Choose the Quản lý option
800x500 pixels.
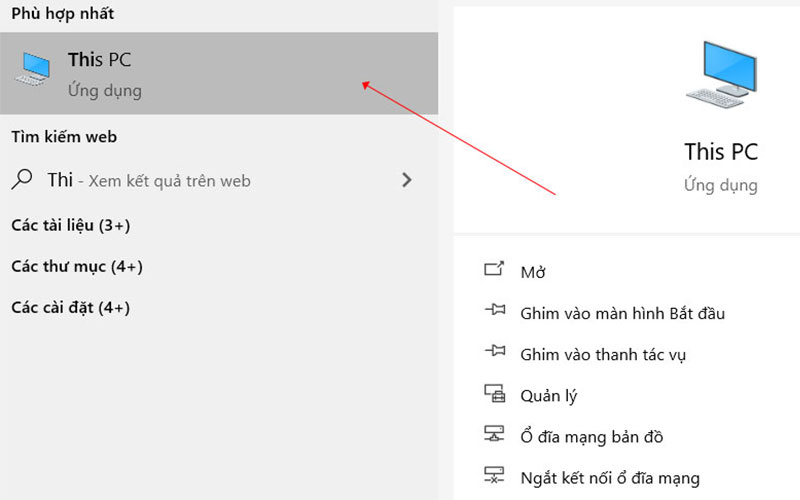(x=548, y=396)
